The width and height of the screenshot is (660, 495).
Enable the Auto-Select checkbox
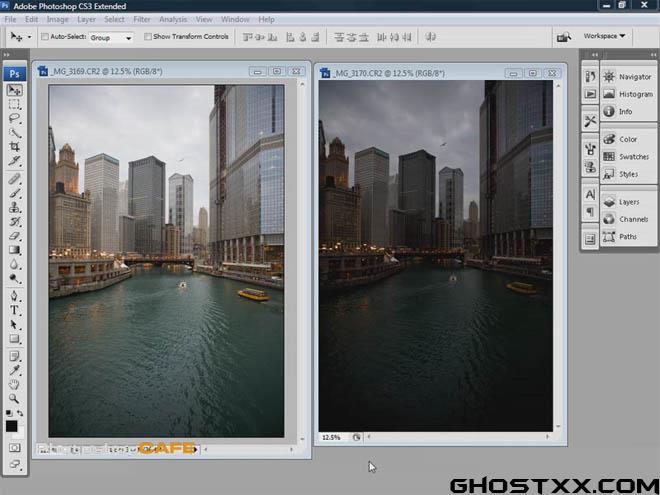click(45, 37)
